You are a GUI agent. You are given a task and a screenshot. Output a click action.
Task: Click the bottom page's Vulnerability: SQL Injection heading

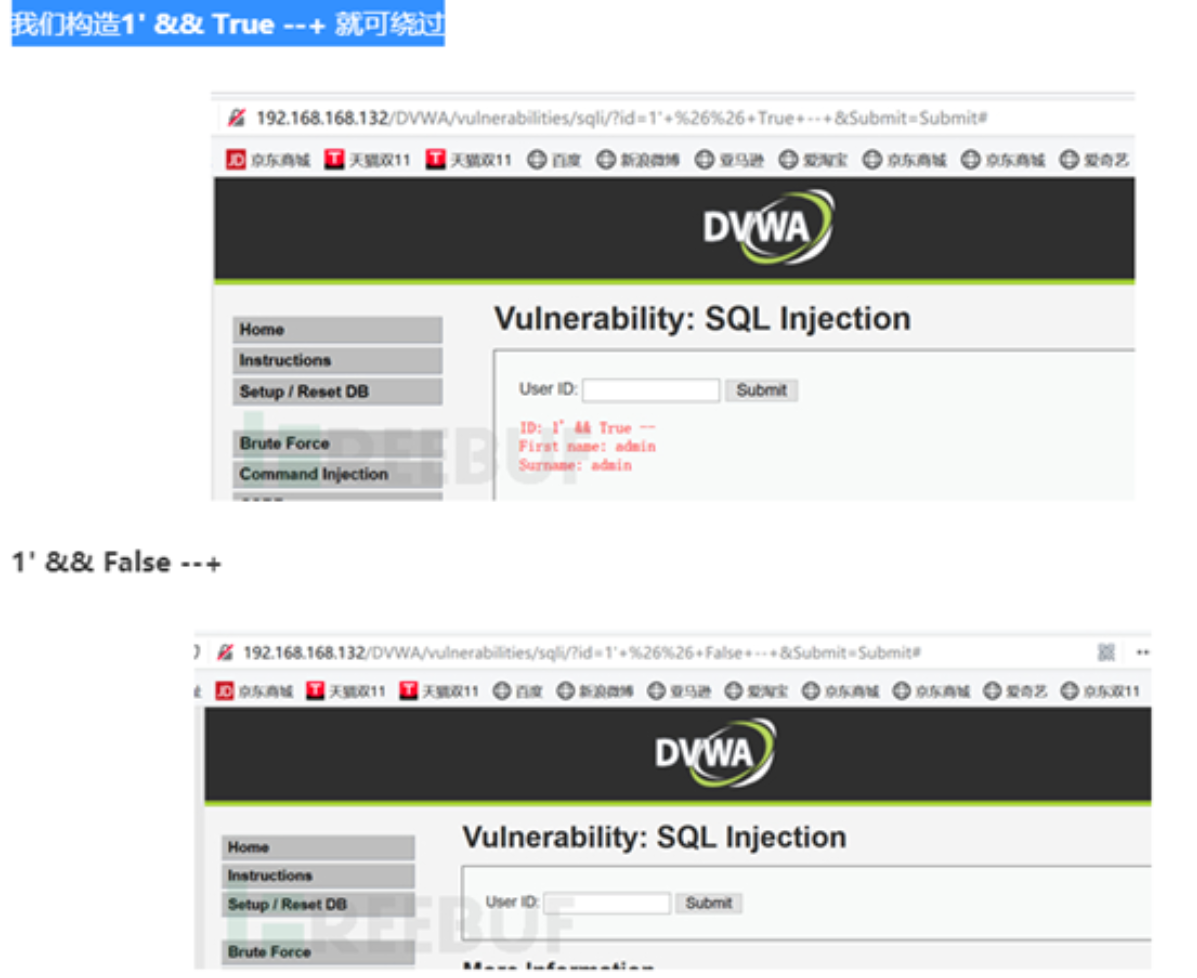(654, 837)
